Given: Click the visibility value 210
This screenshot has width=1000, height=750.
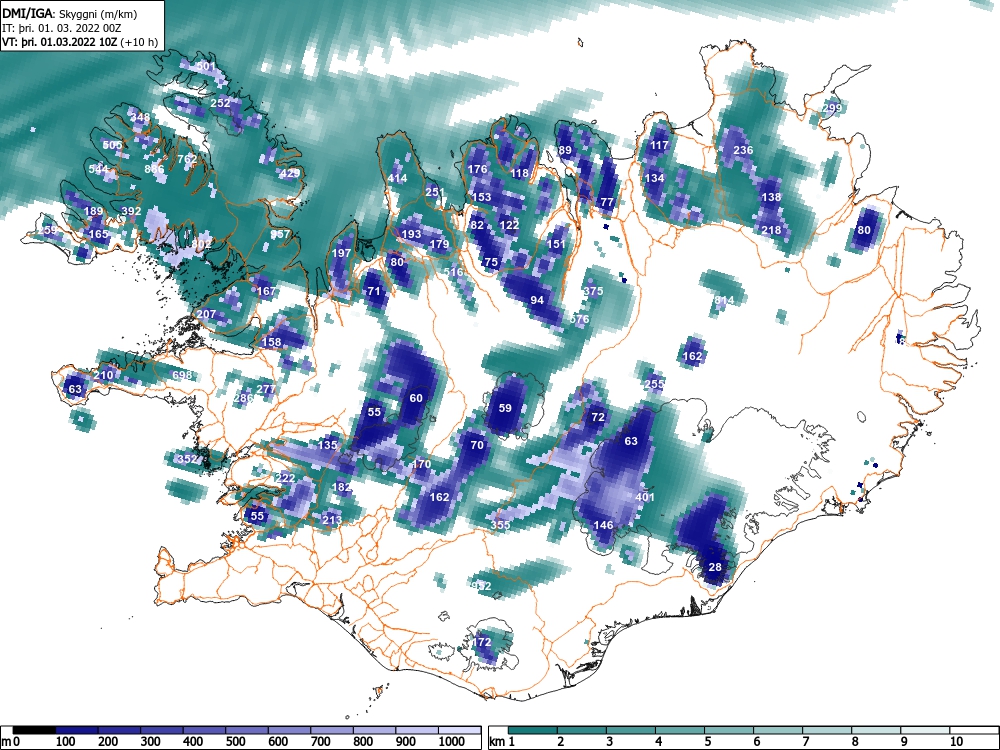Looking at the screenshot, I should point(103,375).
